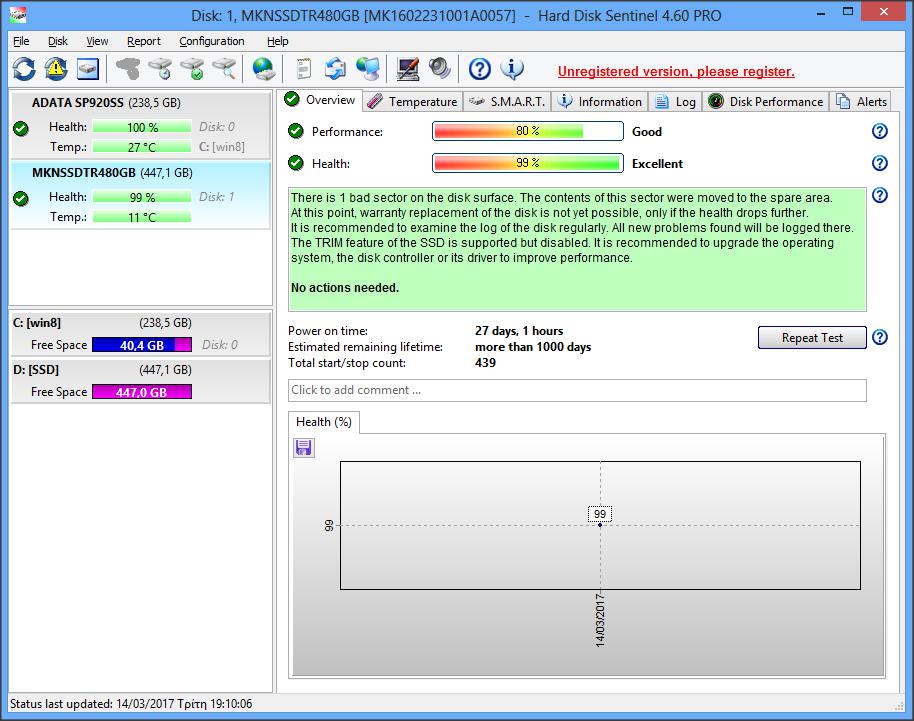Switch to the Log tab
The height and width of the screenshot is (721, 914).
point(675,102)
